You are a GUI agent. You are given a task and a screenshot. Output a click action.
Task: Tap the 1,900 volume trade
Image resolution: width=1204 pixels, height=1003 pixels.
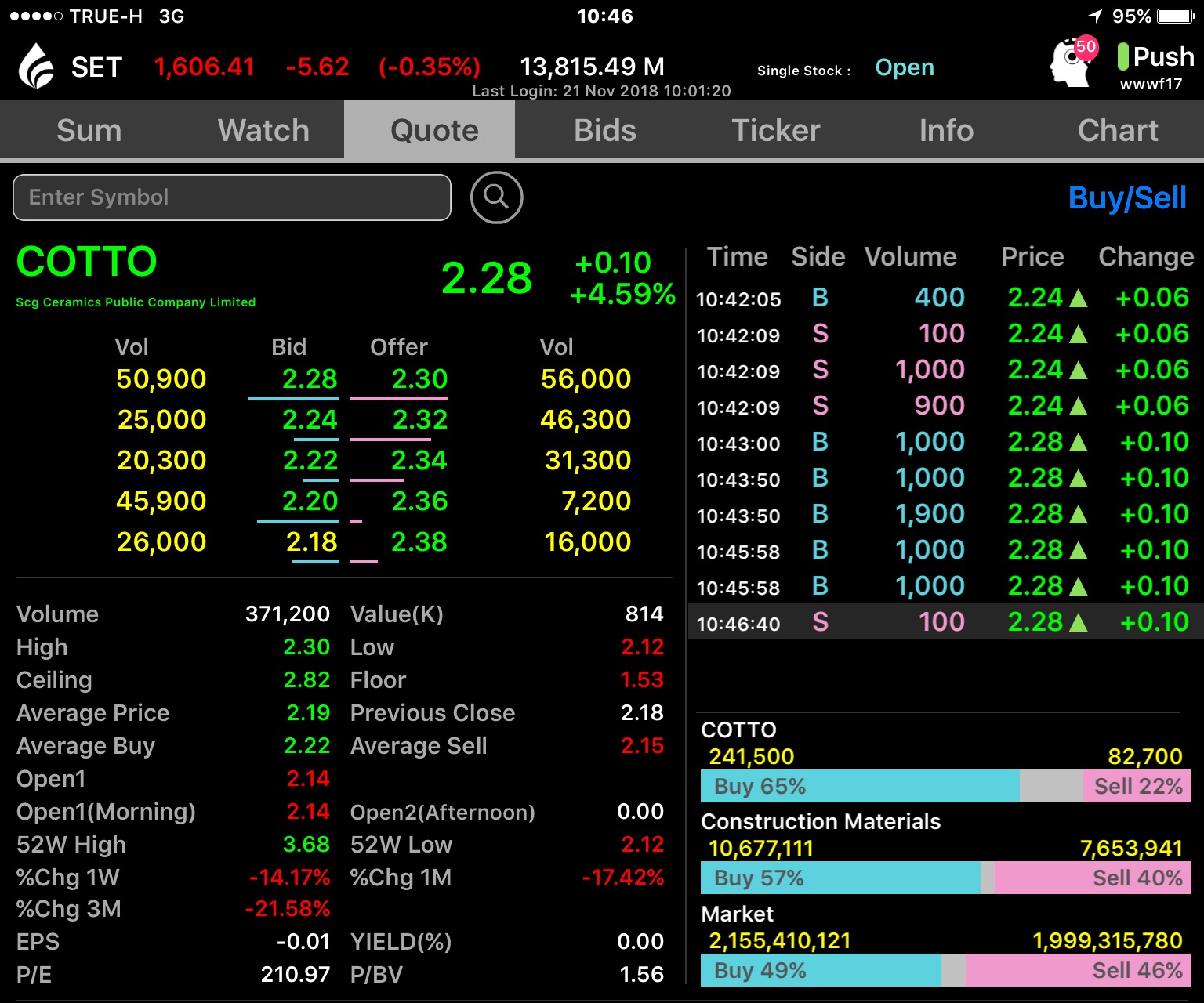coord(930,514)
